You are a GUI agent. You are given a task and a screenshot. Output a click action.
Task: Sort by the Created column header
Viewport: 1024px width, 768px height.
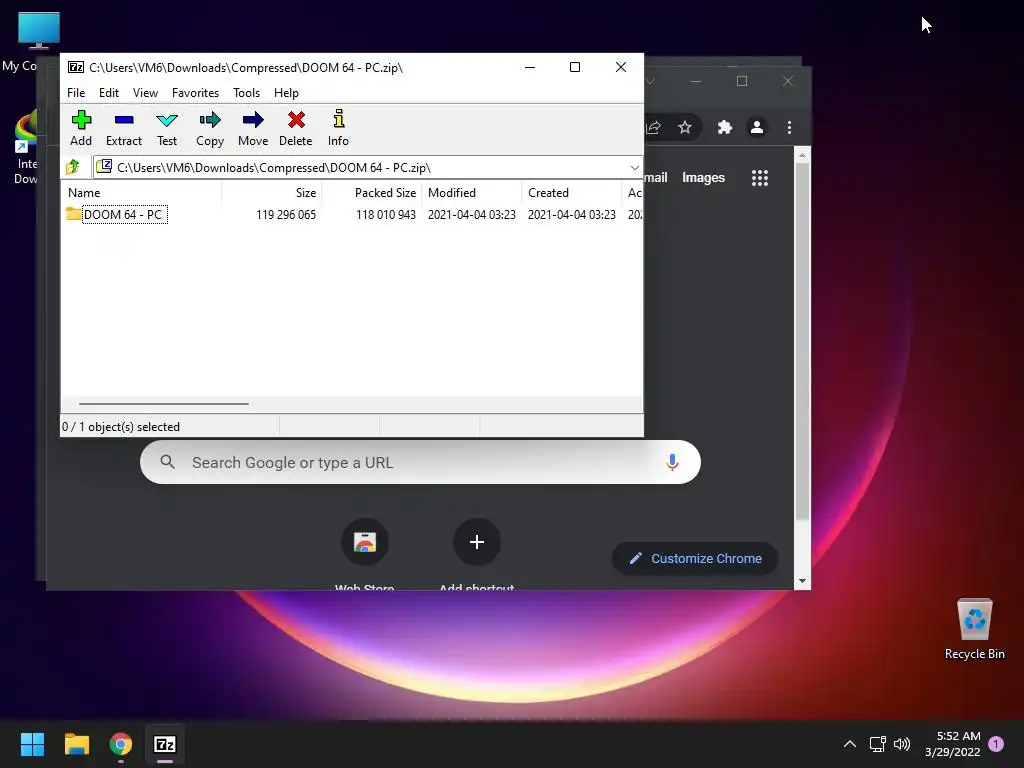(x=548, y=193)
